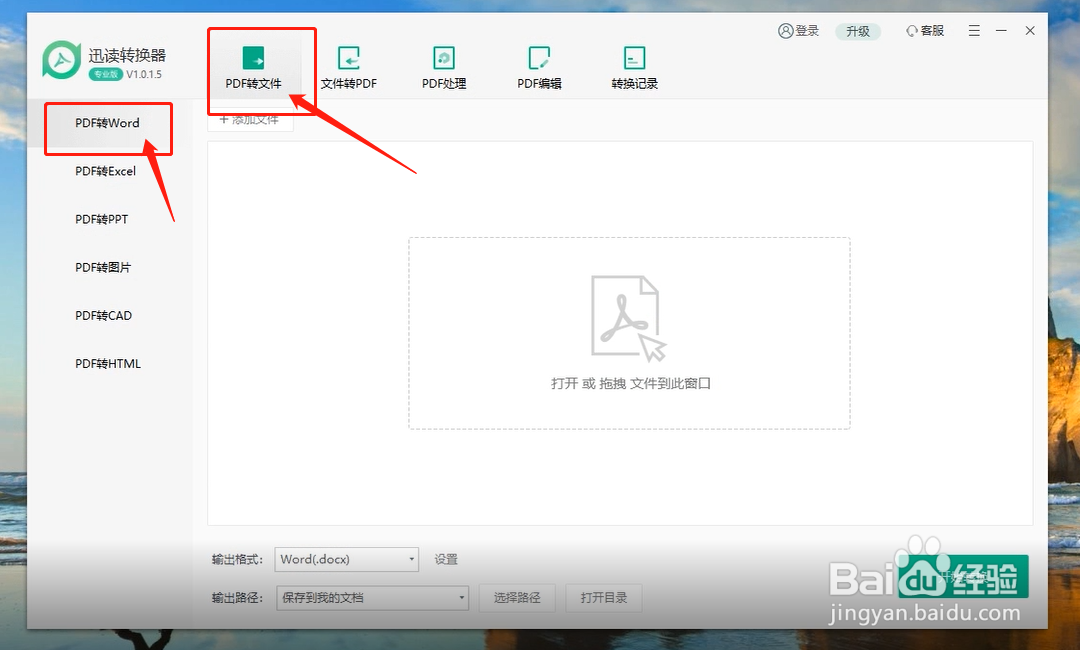The image size is (1080, 650).
Task: Click the 升级 upgrade pill
Action: [858, 30]
